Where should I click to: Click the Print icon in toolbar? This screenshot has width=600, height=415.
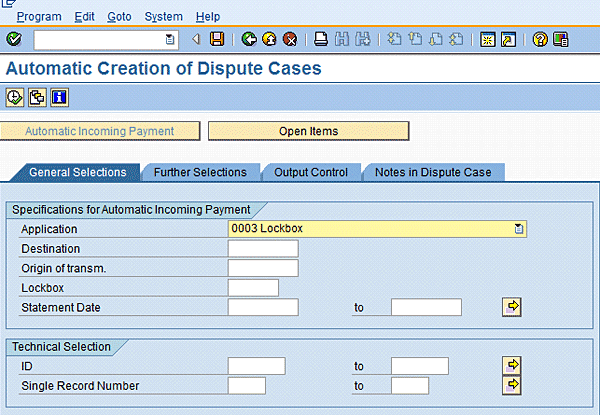point(321,39)
